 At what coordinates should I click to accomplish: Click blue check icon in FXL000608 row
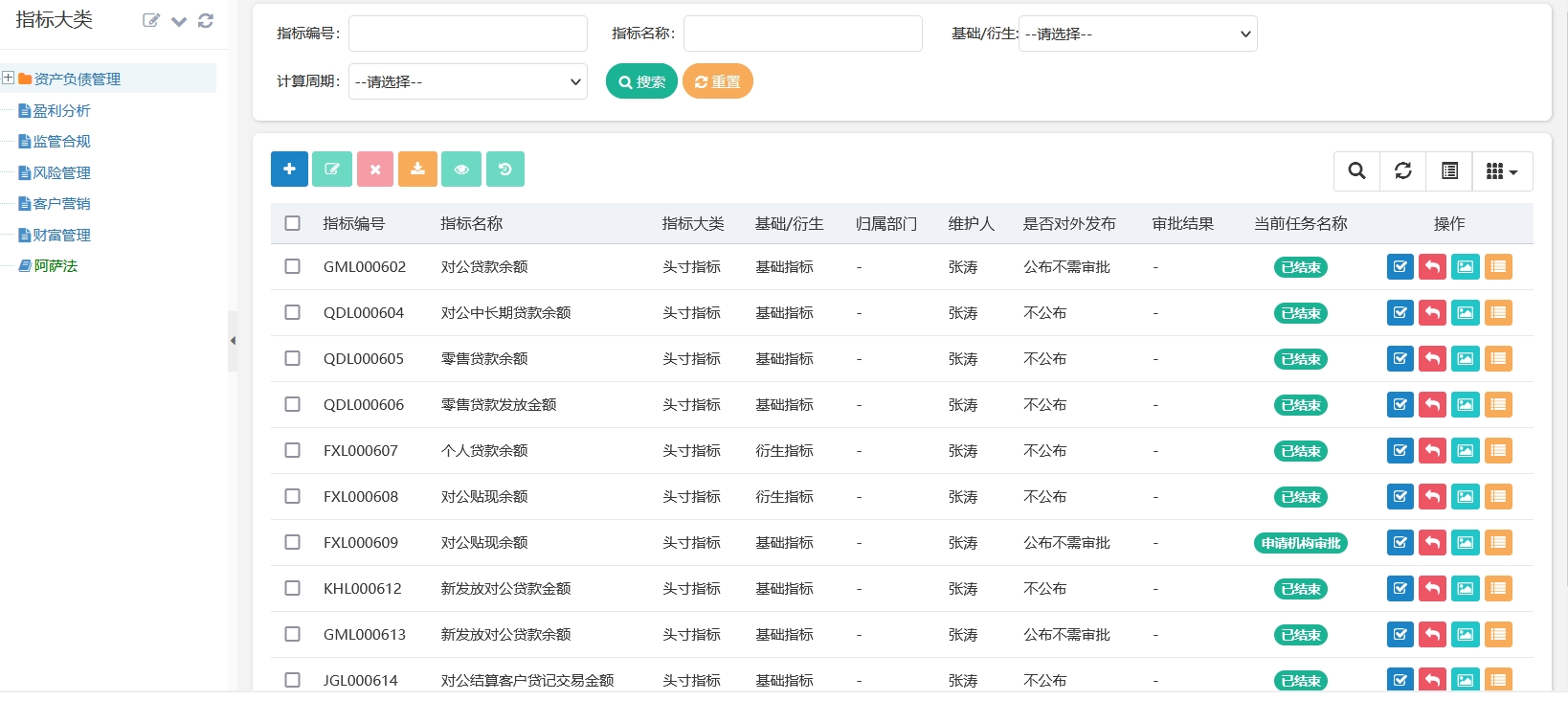[1400, 497]
